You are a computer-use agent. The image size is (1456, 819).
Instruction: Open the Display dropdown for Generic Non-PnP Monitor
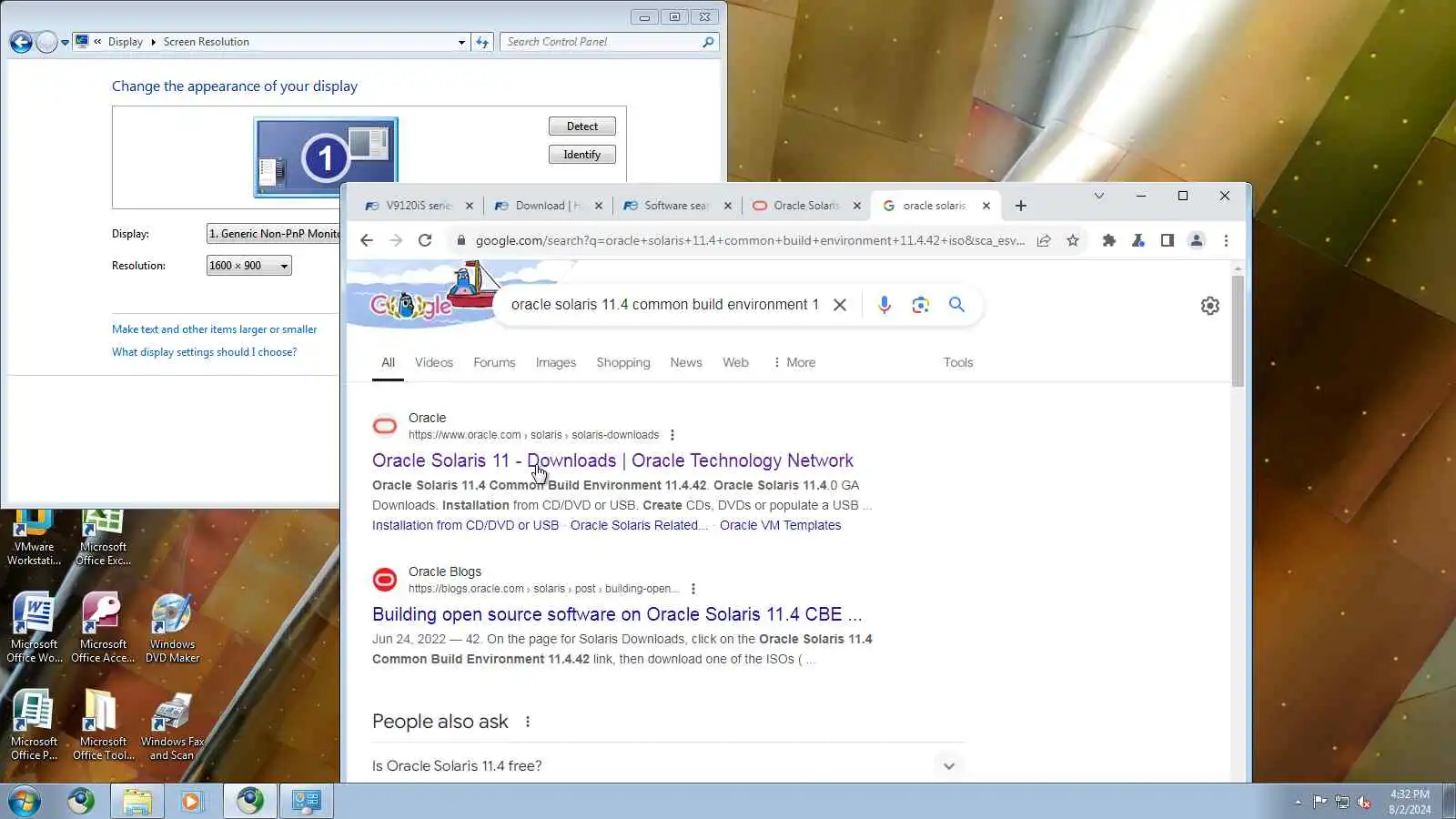[273, 234]
